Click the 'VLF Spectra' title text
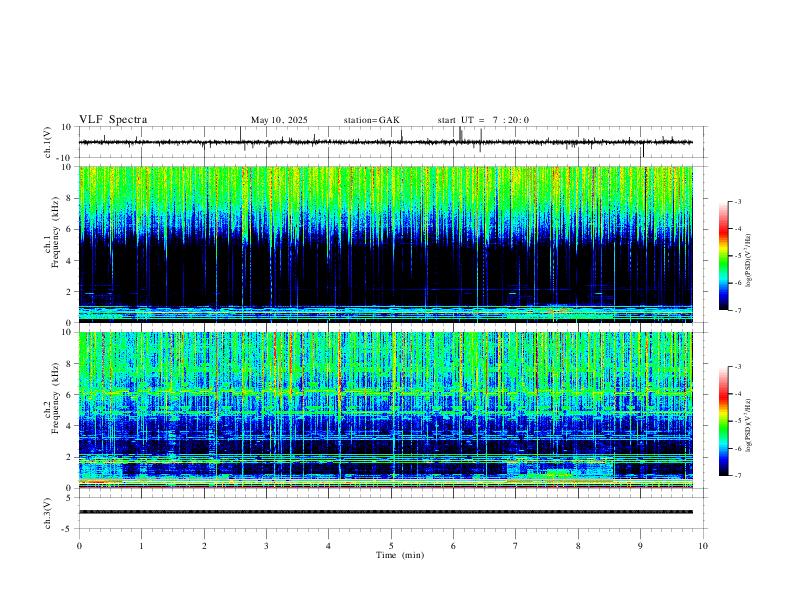The height and width of the screenshot is (612, 792). (x=113, y=120)
